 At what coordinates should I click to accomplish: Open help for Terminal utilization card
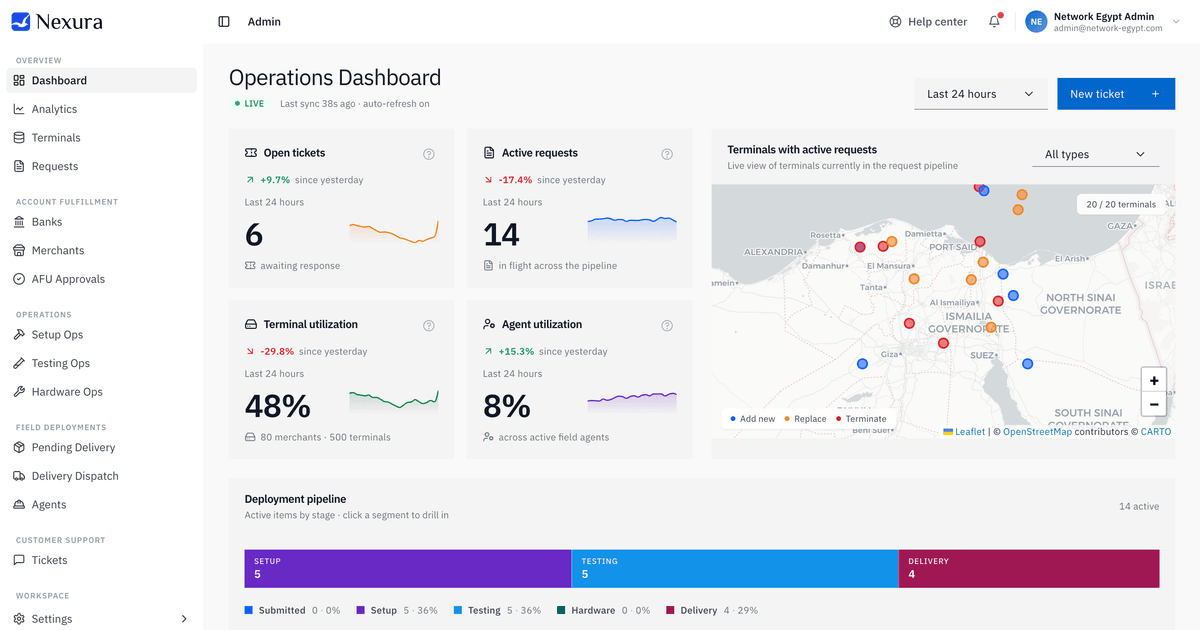(429, 325)
